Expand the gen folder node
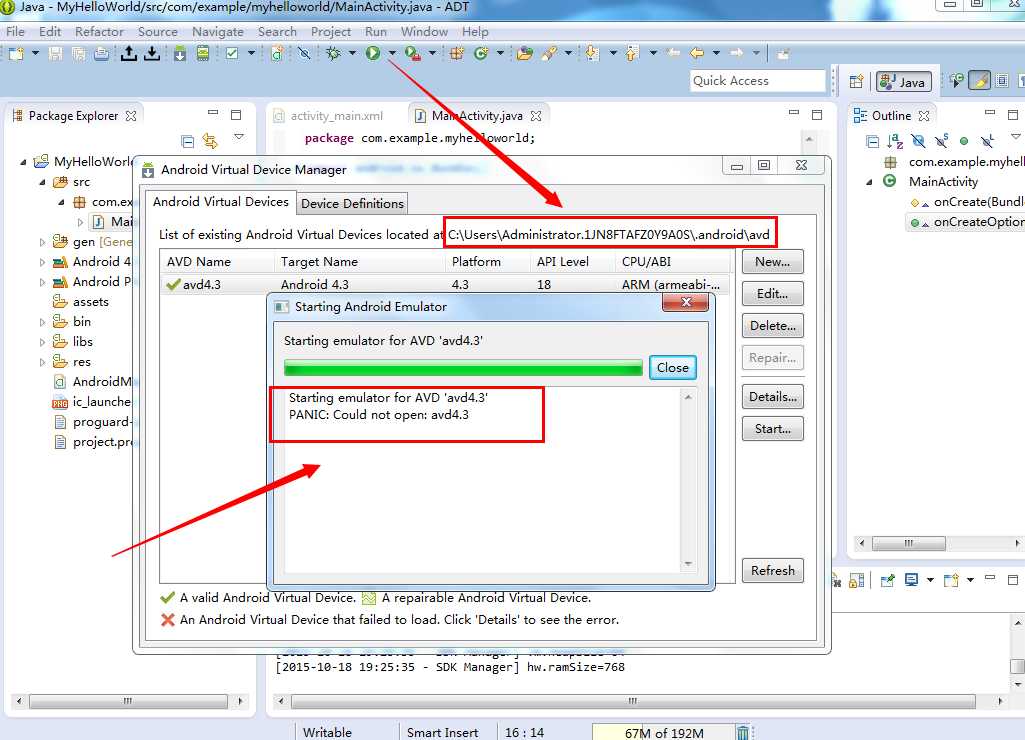1025x740 pixels. point(42,242)
